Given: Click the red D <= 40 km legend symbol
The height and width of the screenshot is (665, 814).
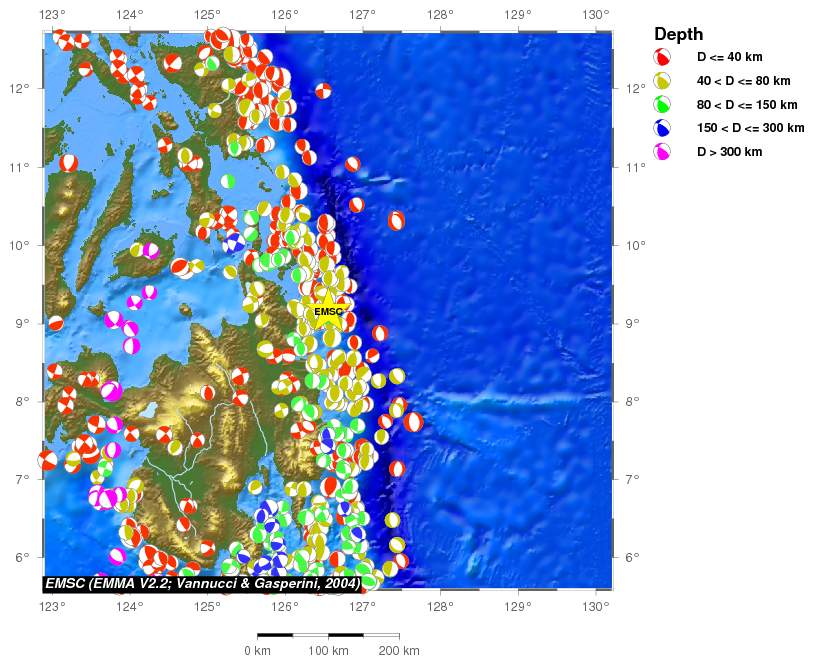Looking at the screenshot, I should point(662,57).
